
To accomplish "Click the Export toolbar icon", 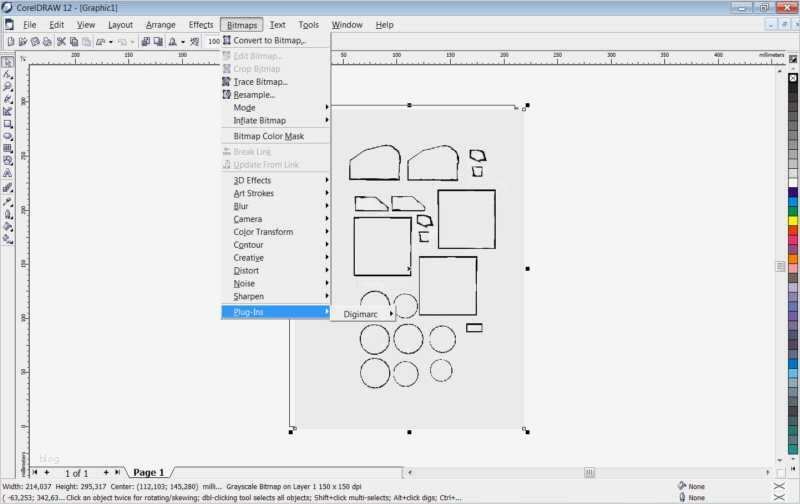I will 158,41.
